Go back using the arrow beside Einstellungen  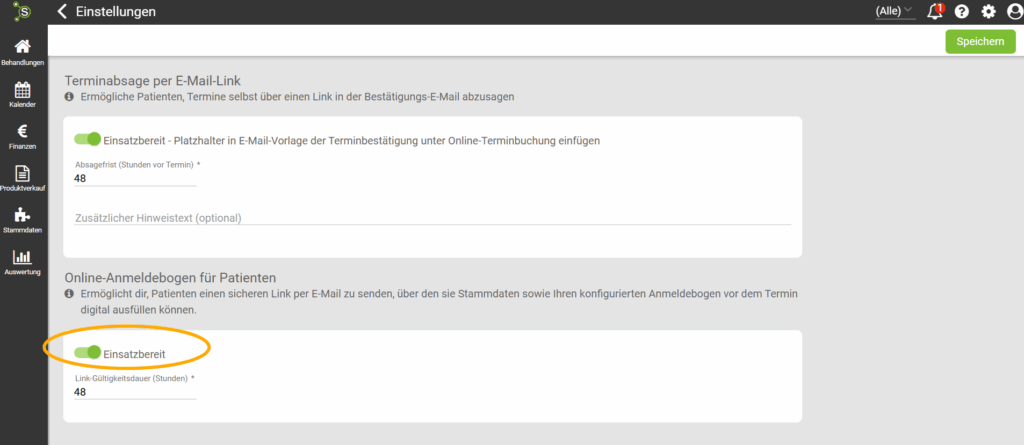pyautogui.click(x=63, y=12)
